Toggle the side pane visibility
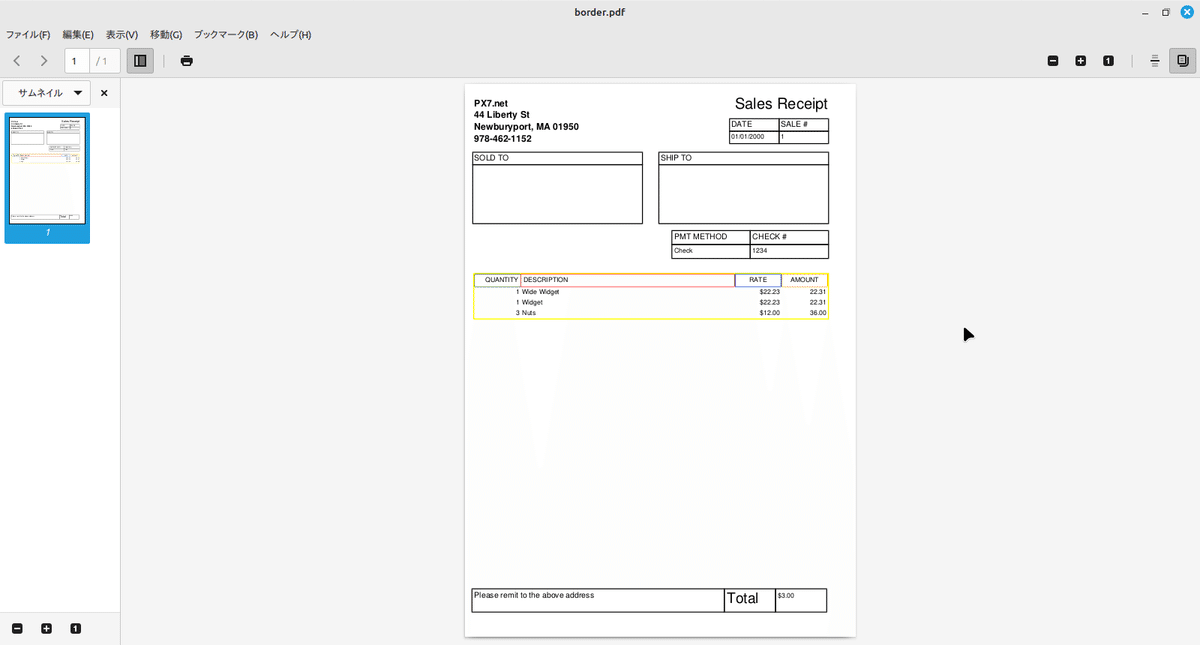This screenshot has width=1200, height=645. [x=140, y=60]
